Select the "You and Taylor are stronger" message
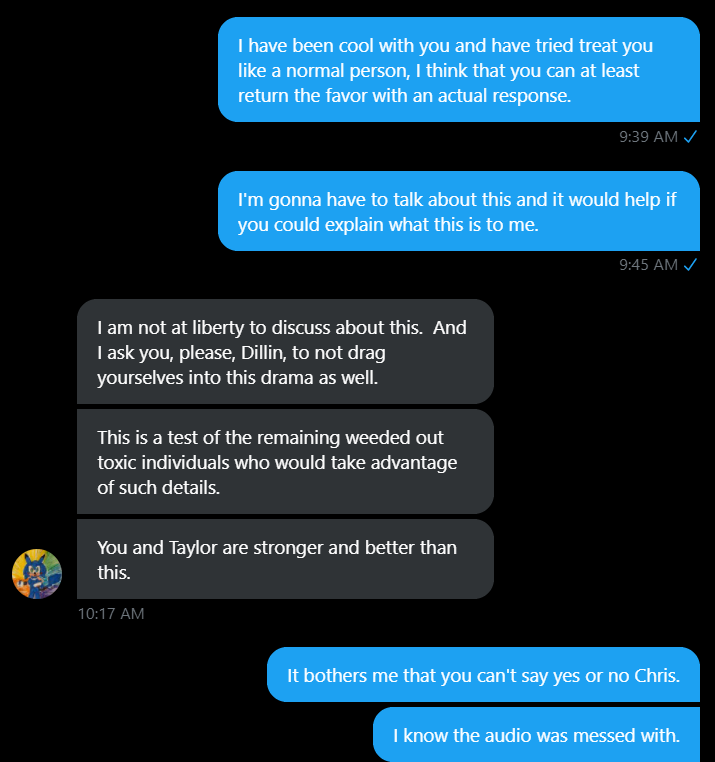The image size is (715, 762). (284, 559)
